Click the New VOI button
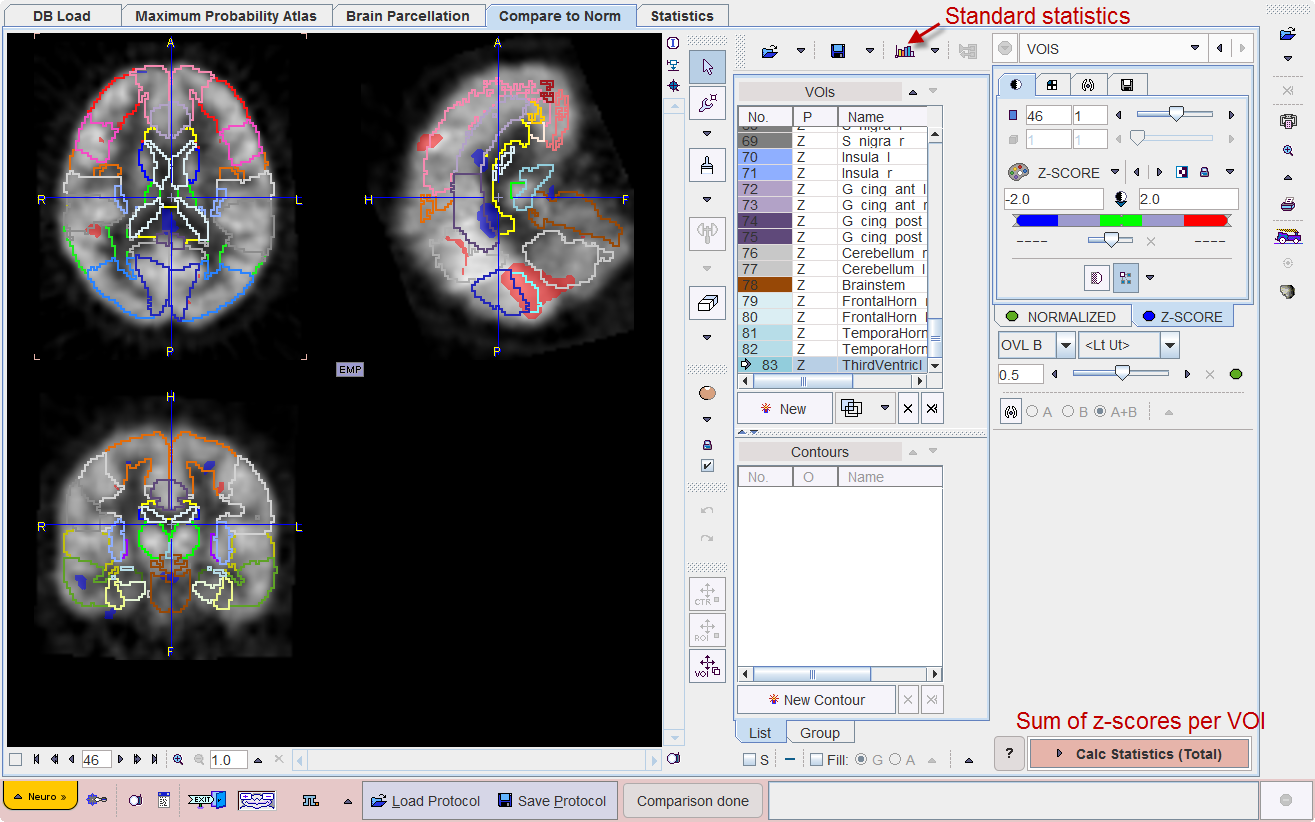The image size is (1315, 822). 784,408
